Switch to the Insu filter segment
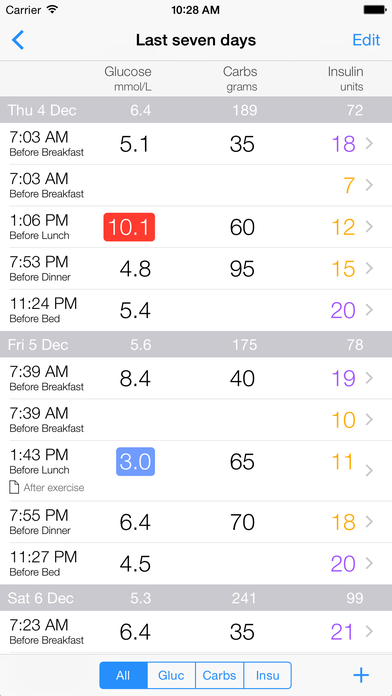392x696 pixels. click(x=268, y=675)
